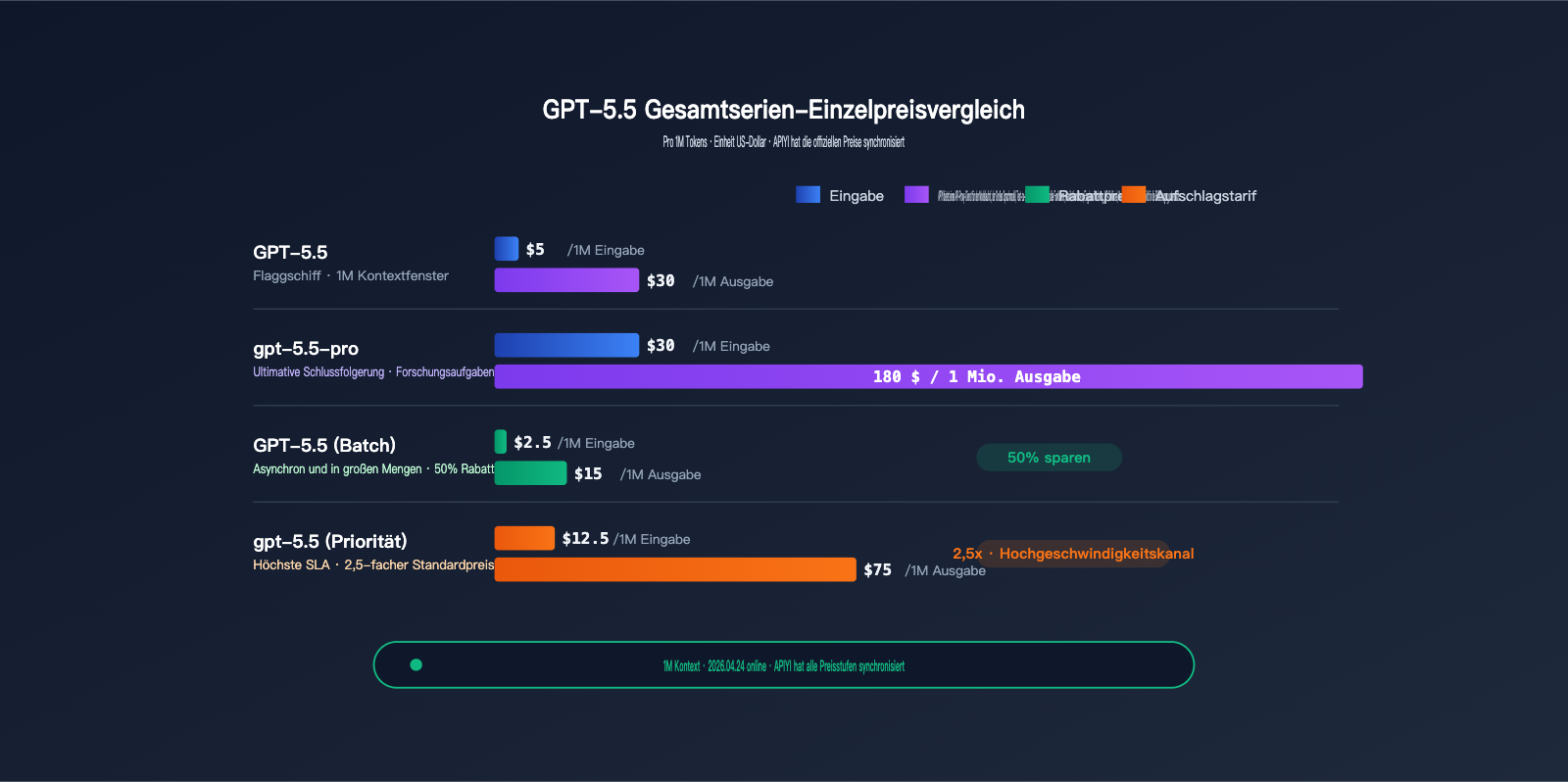The width and height of the screenshot is (1568, 782).
Task: Click the '$12.5' price value
Action: click(585, 539)
